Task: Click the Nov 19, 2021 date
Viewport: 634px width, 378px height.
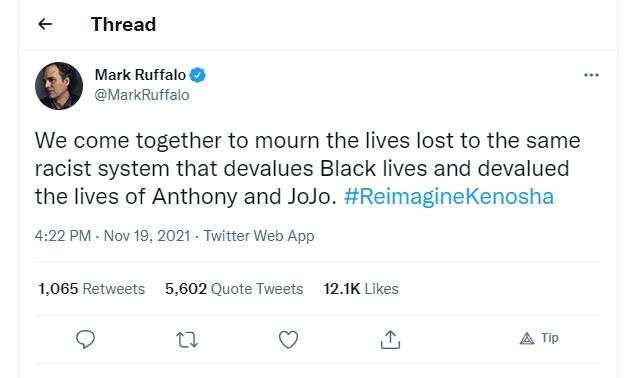Action: 147,236
